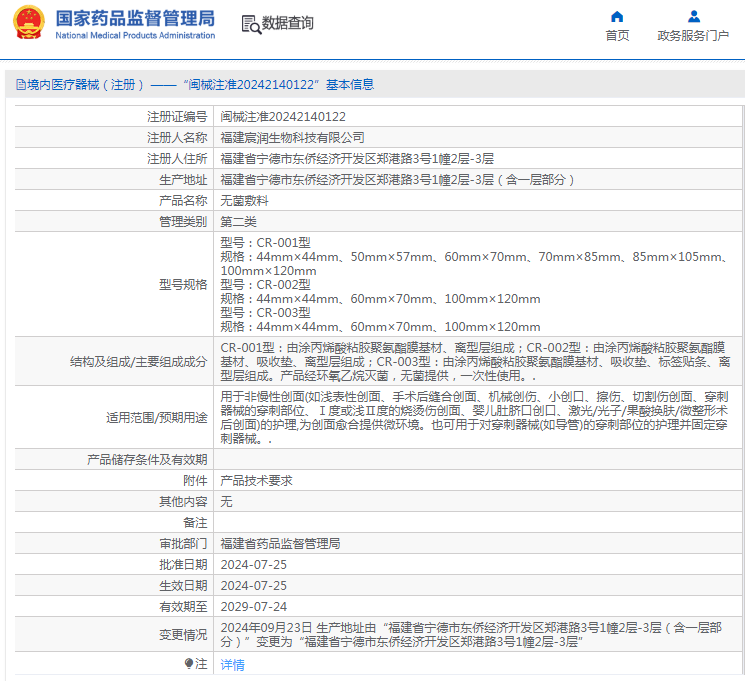The height and width of the screenshot is (681, 745).
Task: Open 政务服务门户 text link
Action: click(693, 36)
